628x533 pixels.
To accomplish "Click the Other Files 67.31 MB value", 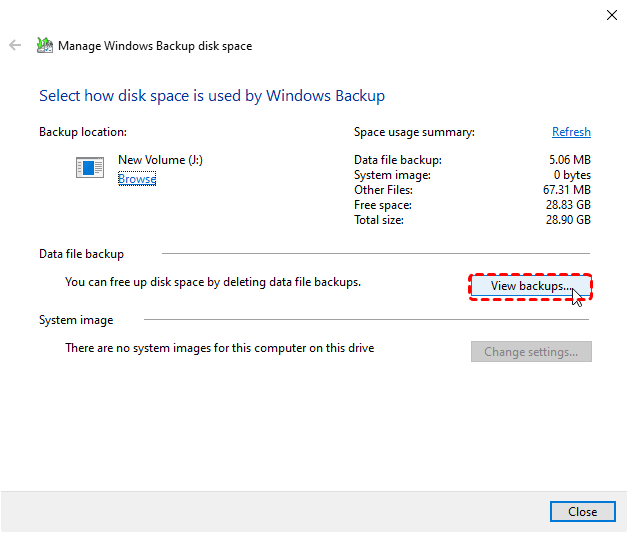I will [x=566, y=190].
